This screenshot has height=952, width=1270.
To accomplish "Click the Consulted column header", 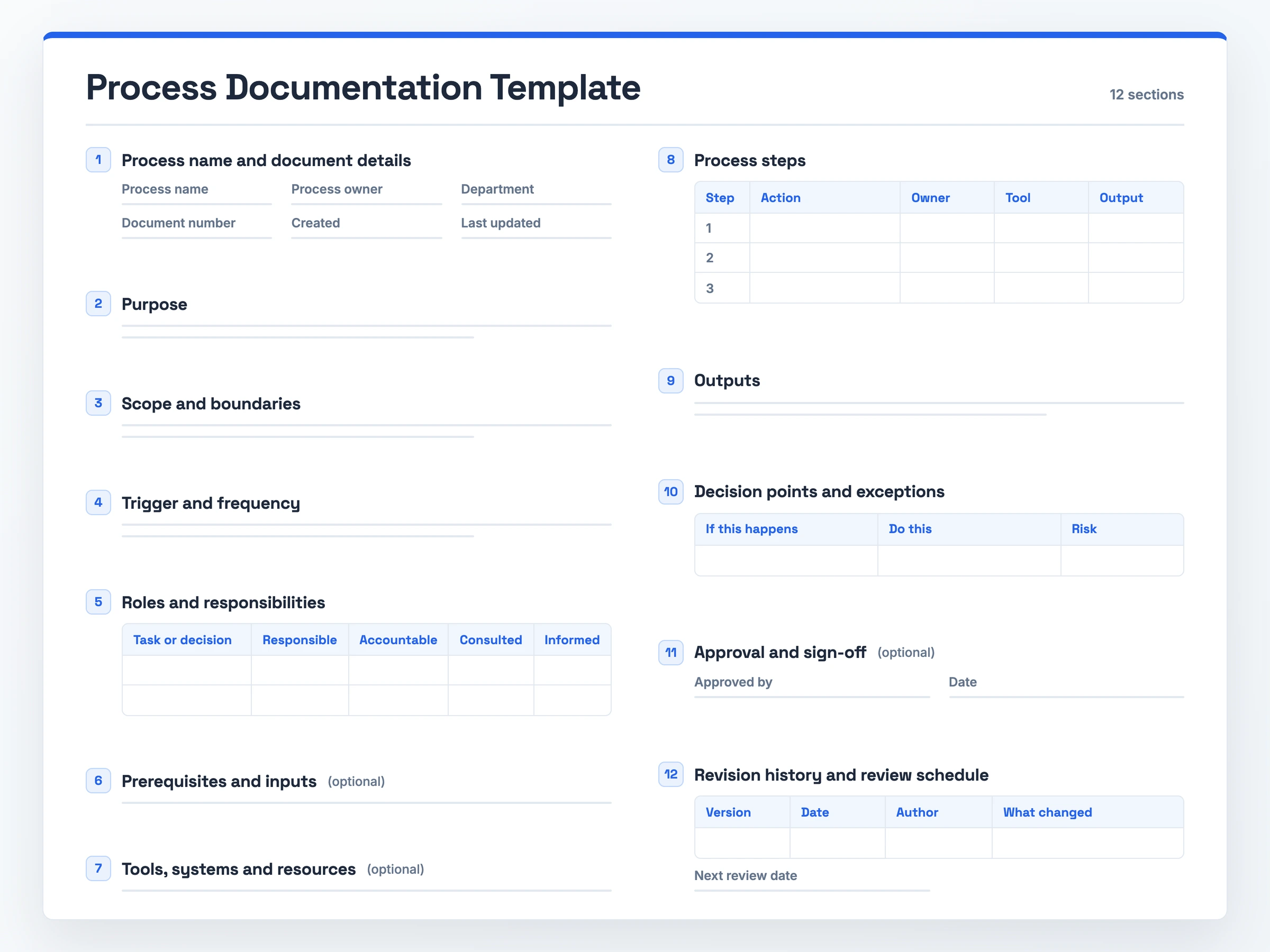I will [491, 640].
